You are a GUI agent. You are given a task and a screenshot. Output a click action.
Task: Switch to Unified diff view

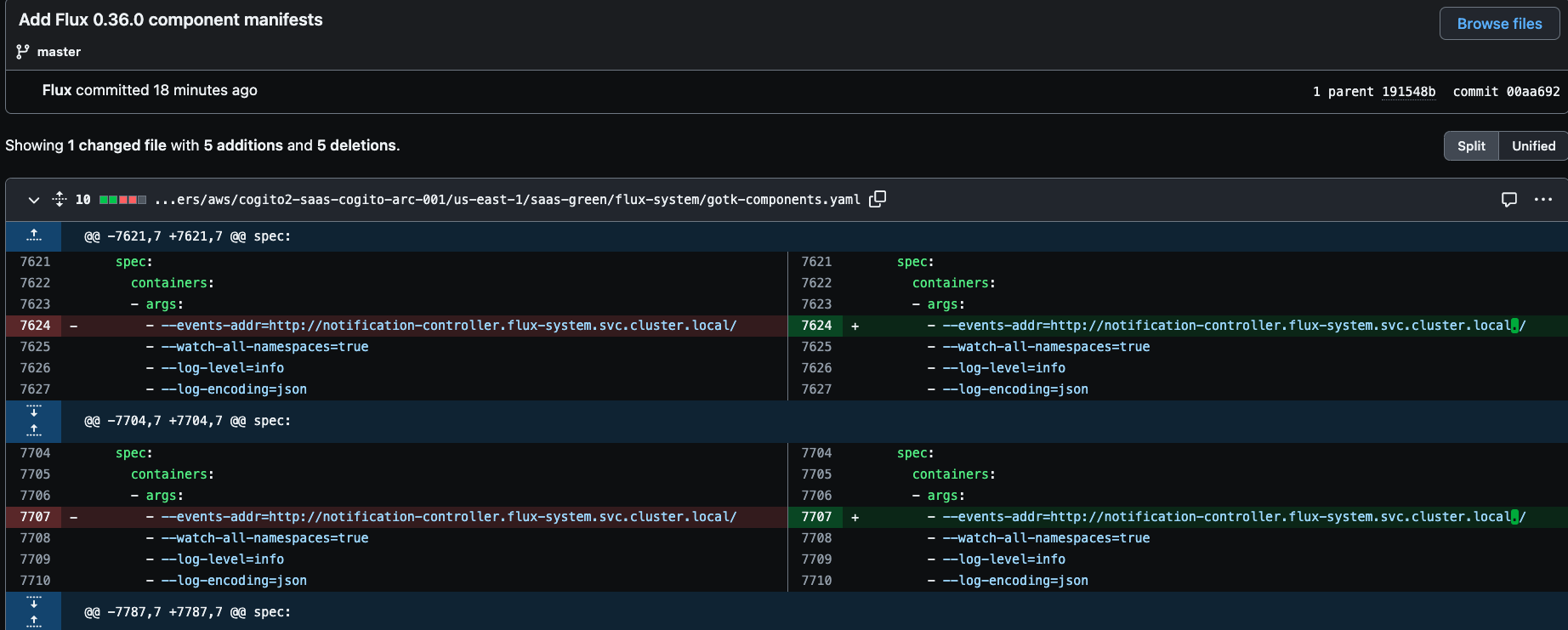1533,146
